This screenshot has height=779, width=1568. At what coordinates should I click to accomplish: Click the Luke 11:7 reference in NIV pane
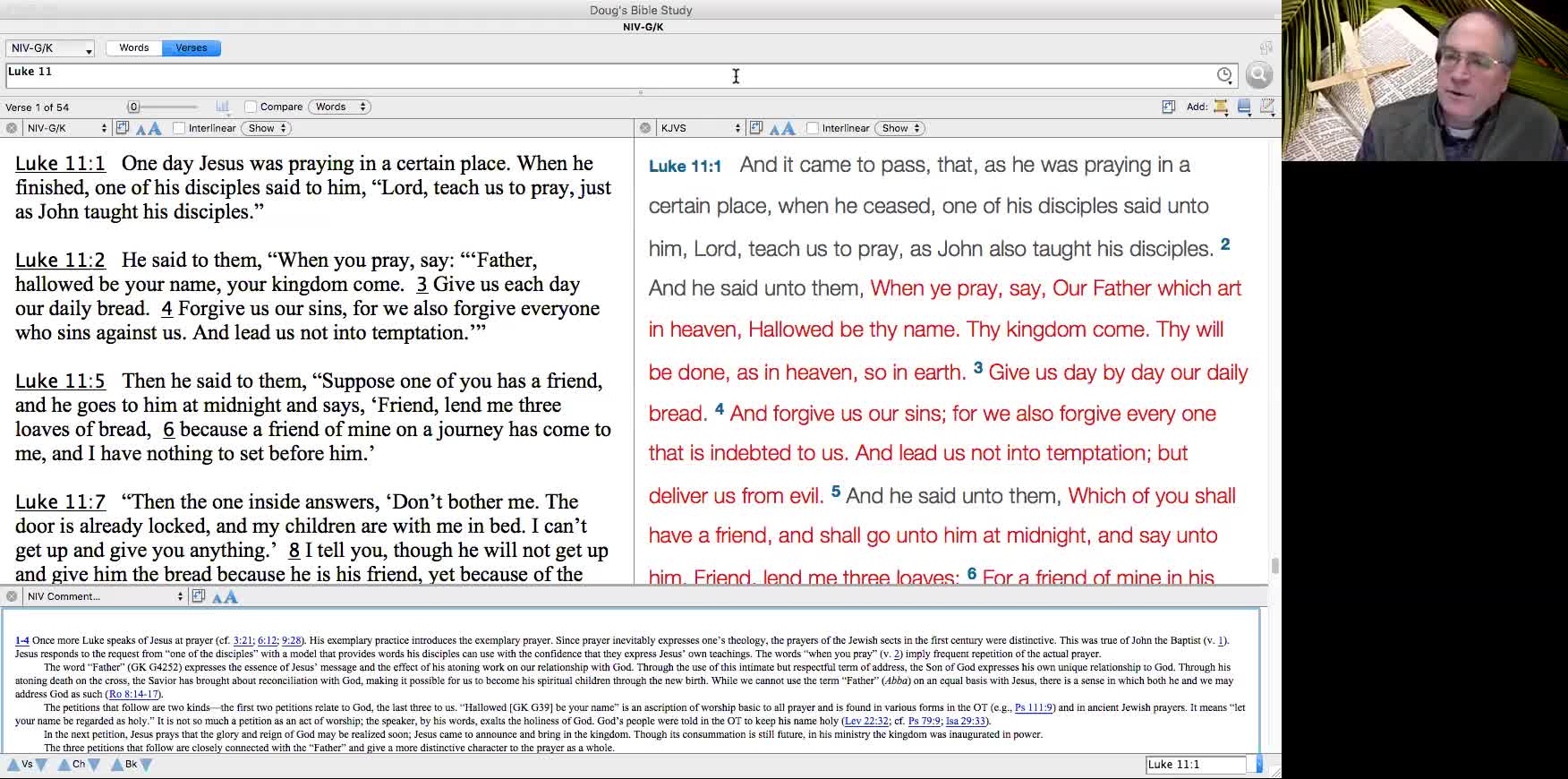click(60, 501)
